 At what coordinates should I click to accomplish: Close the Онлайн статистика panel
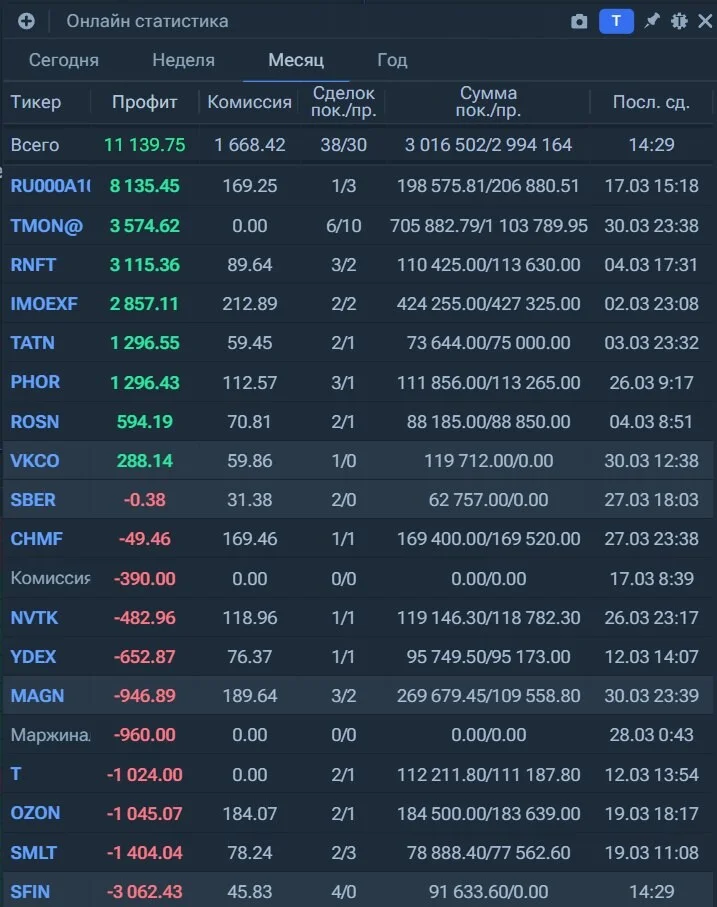(x=705, y=21)
